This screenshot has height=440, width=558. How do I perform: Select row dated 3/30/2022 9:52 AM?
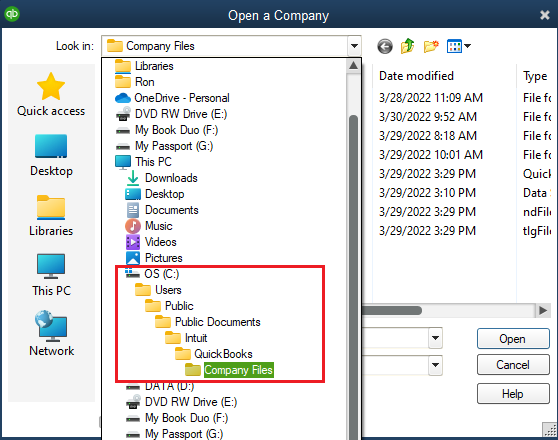coord(428,117)
